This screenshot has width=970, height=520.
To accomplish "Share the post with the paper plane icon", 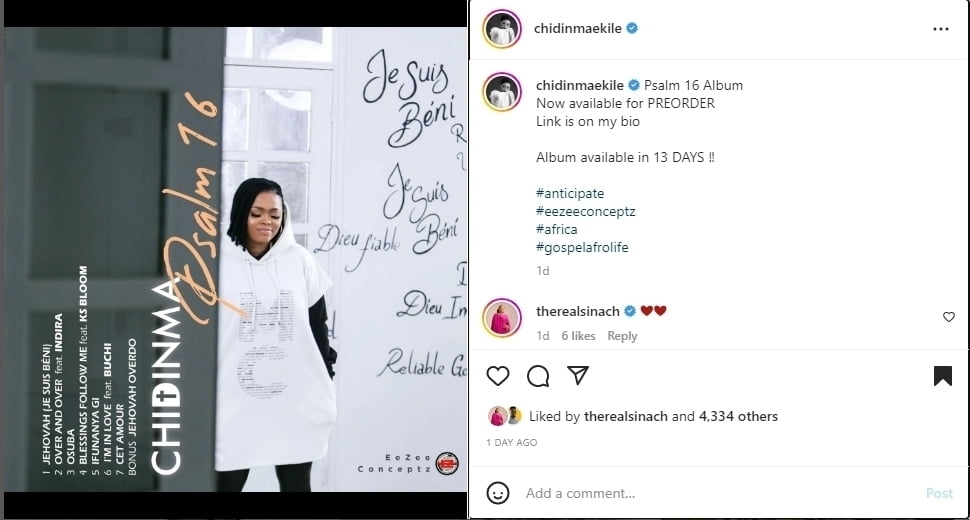I will (578, 375).
